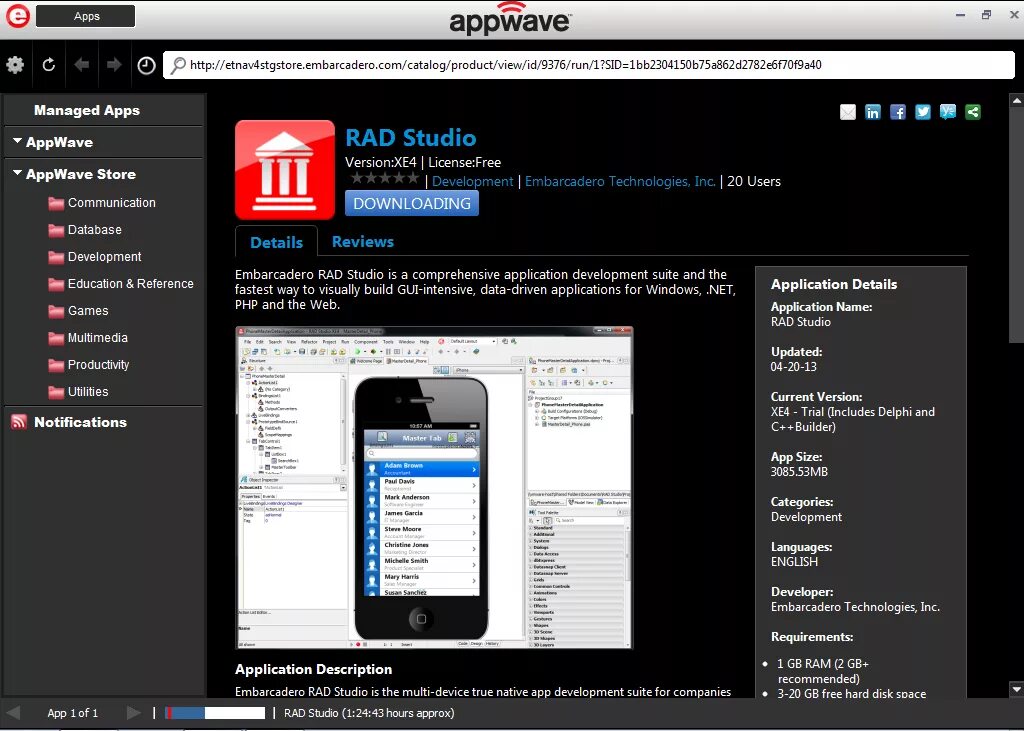
Task: Click the magnifier icon in the address bar
Action: (178, 65)
